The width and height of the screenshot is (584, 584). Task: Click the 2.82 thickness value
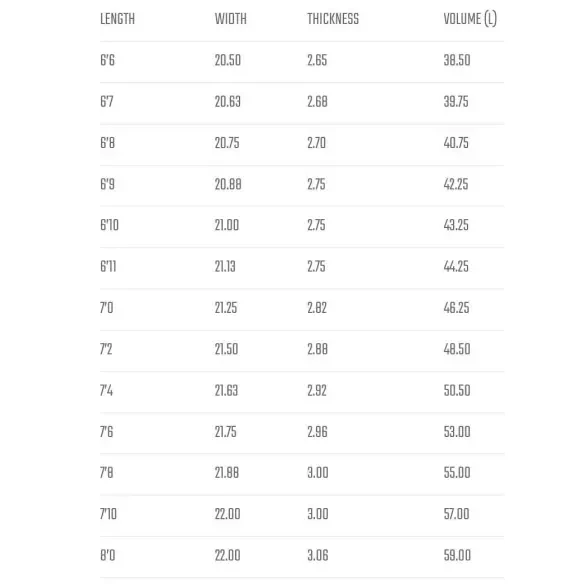317,308
